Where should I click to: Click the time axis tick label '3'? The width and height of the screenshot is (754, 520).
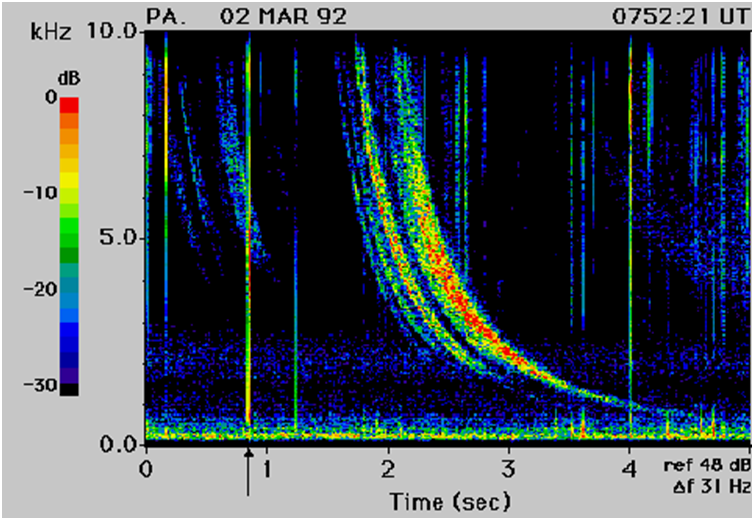pos(509,469)
